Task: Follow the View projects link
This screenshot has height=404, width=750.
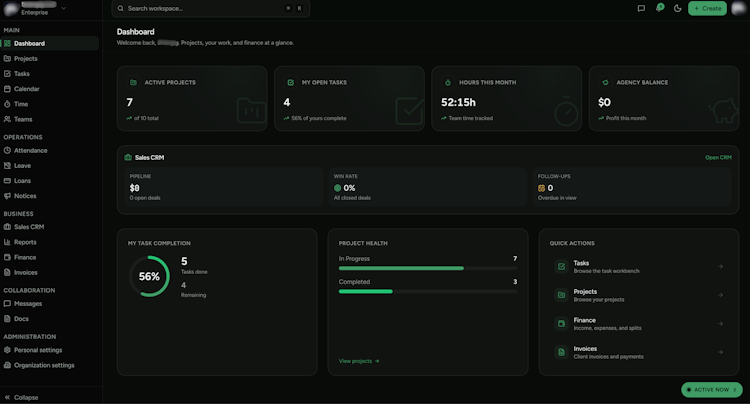Action: [x=359, y=361]
